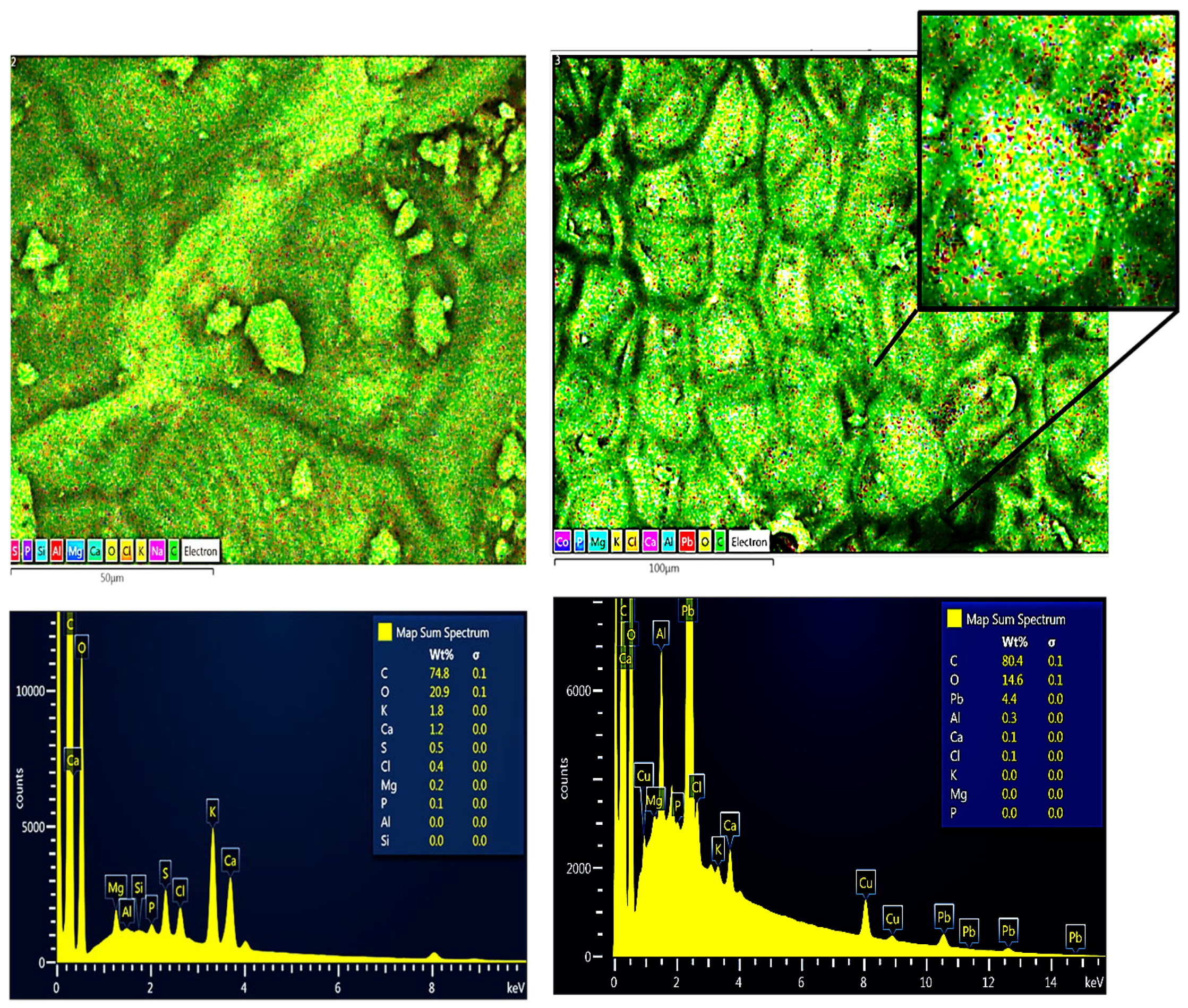Screen dimensions: 1188x1008
Task: Select the red Al swatch in the left map legend
Action: click(x=57, y=551)
